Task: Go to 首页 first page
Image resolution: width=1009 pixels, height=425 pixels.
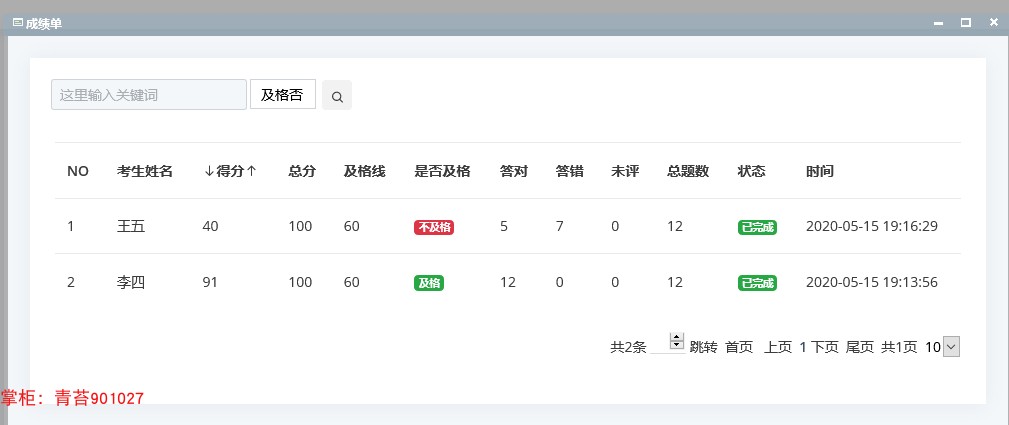Action: pos(739,348)
